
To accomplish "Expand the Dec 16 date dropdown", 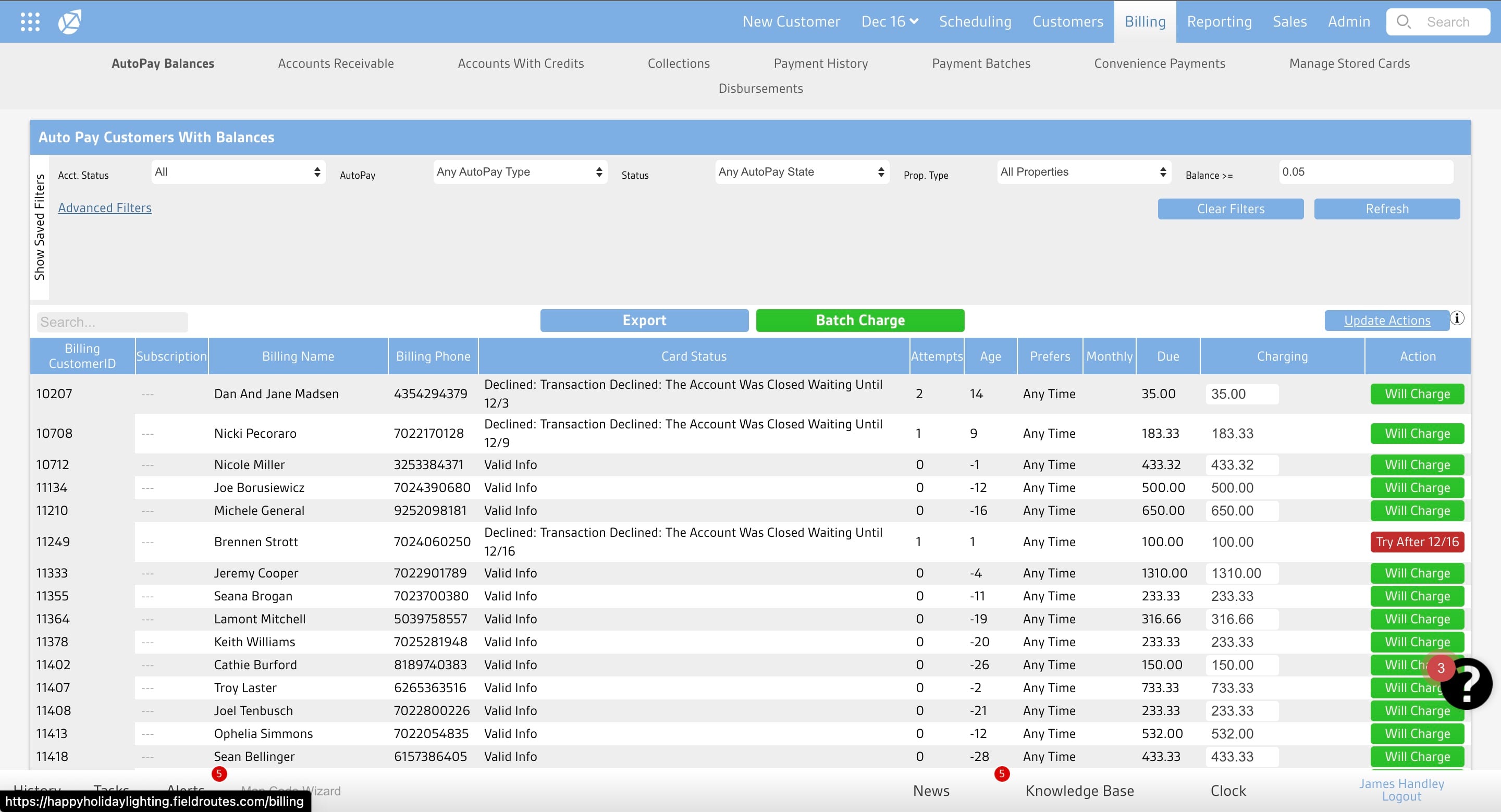I will tap(889, 21).
